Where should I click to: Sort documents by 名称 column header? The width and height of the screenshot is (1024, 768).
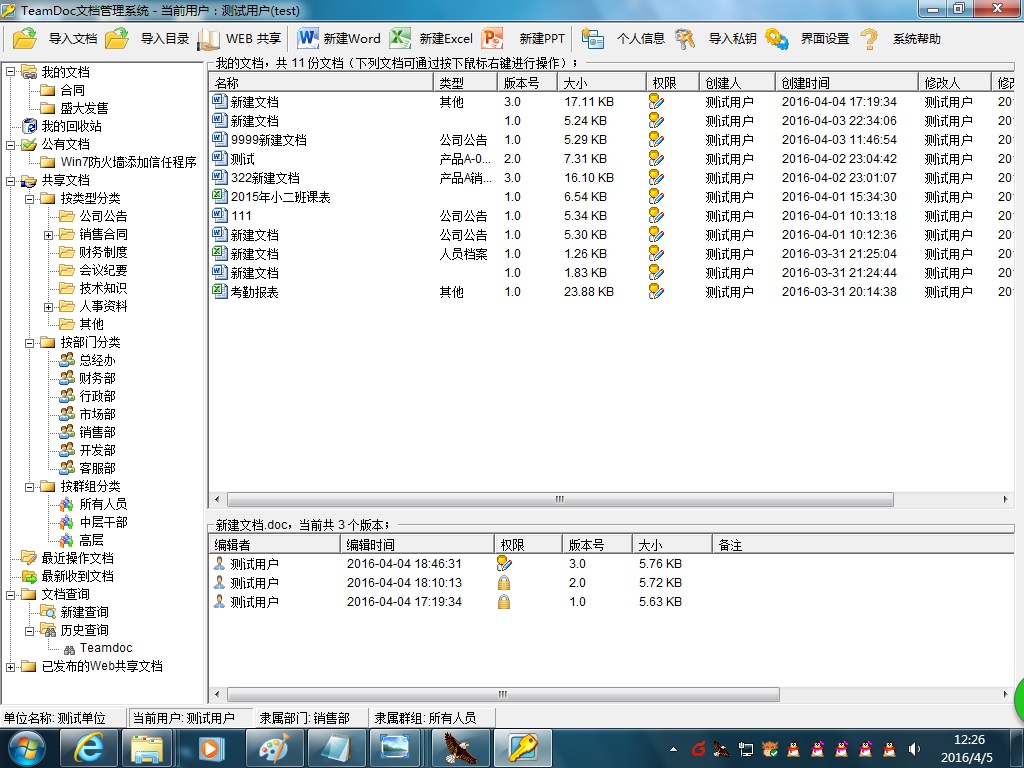(x=321, y=82)
